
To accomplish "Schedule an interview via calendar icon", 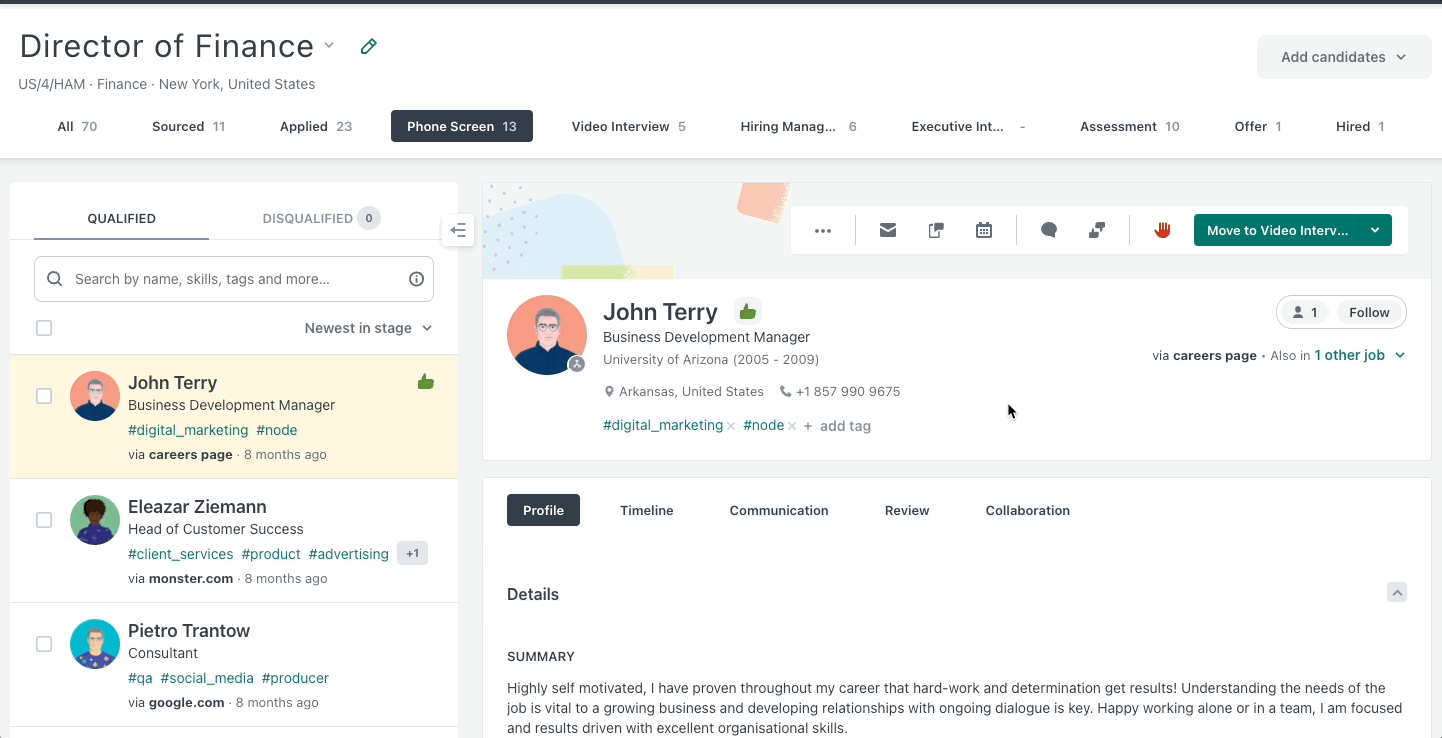I will tap(983, 230).
